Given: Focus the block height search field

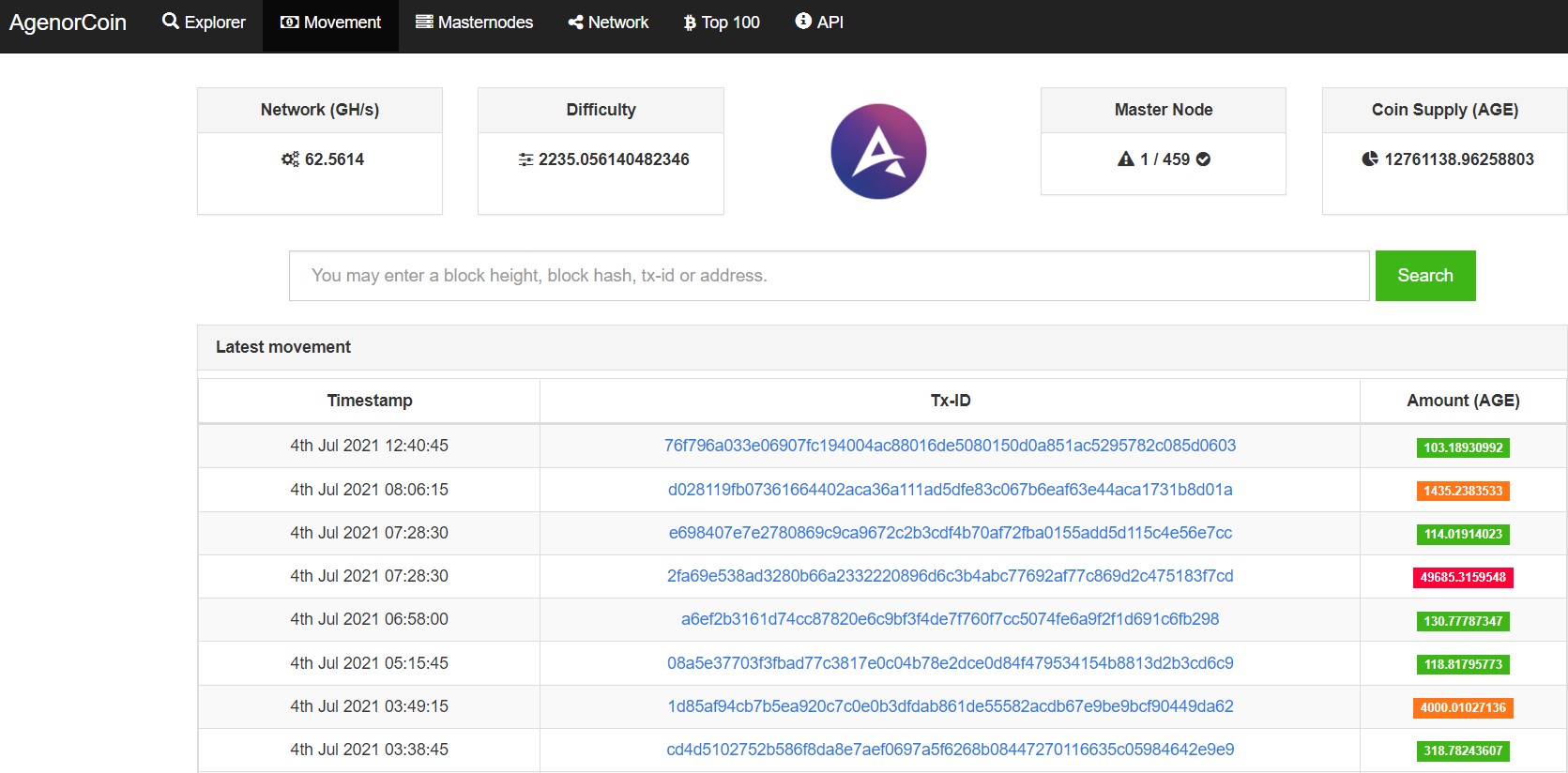Looking at the screenshot, I should coord(829,276).
